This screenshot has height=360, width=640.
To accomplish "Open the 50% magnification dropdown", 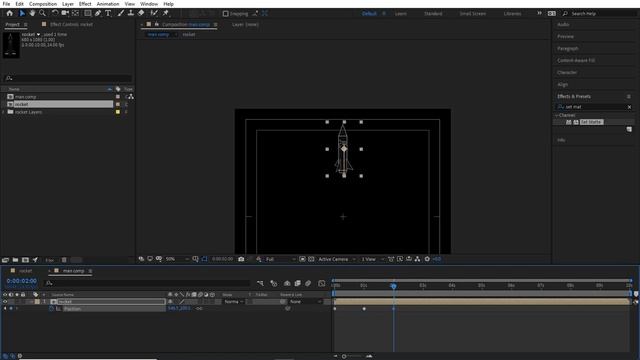I will (x=177, y=259).
